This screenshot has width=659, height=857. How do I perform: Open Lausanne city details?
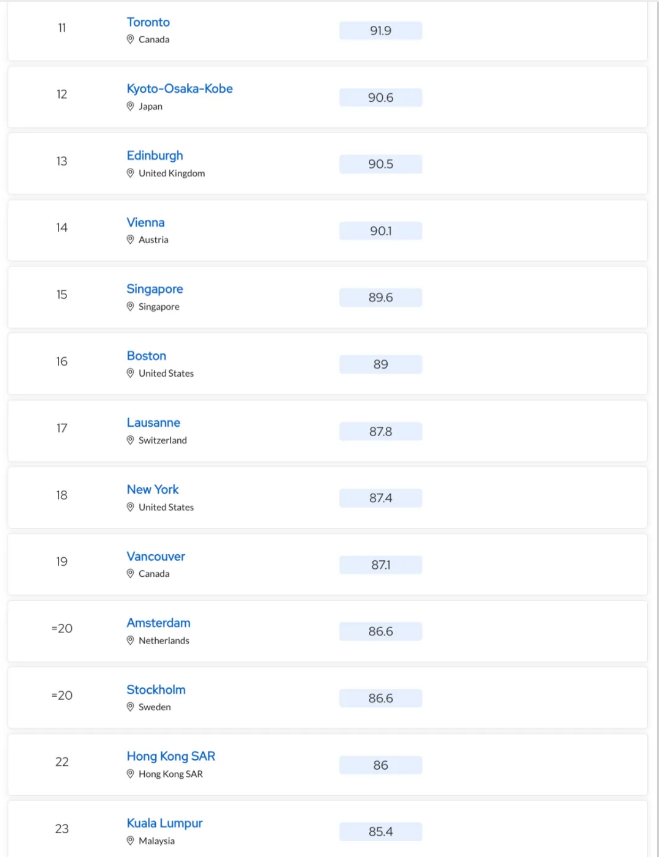tap(154, 422)
